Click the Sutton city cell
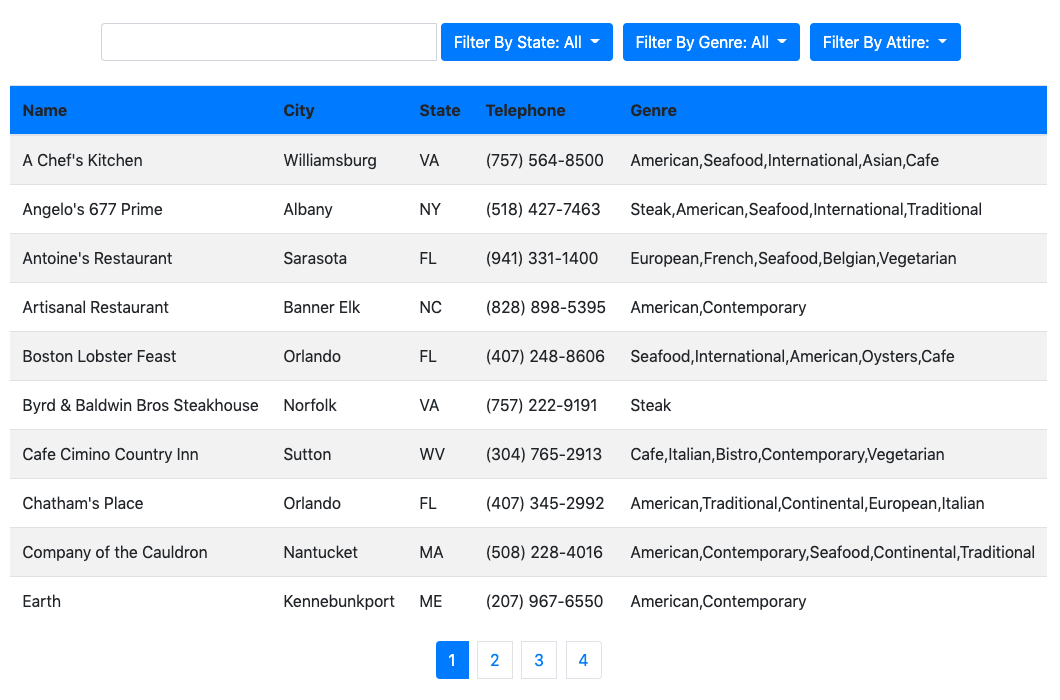The height and width of the screenshot is (700, 1060). [307, 454]
